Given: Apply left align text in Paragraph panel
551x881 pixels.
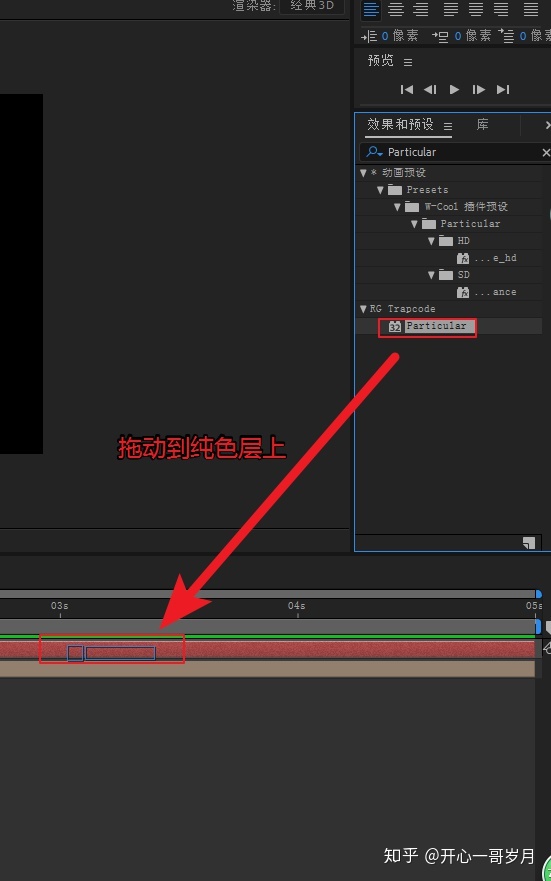Looking at the screenshot, I should [x=371, y=10].
